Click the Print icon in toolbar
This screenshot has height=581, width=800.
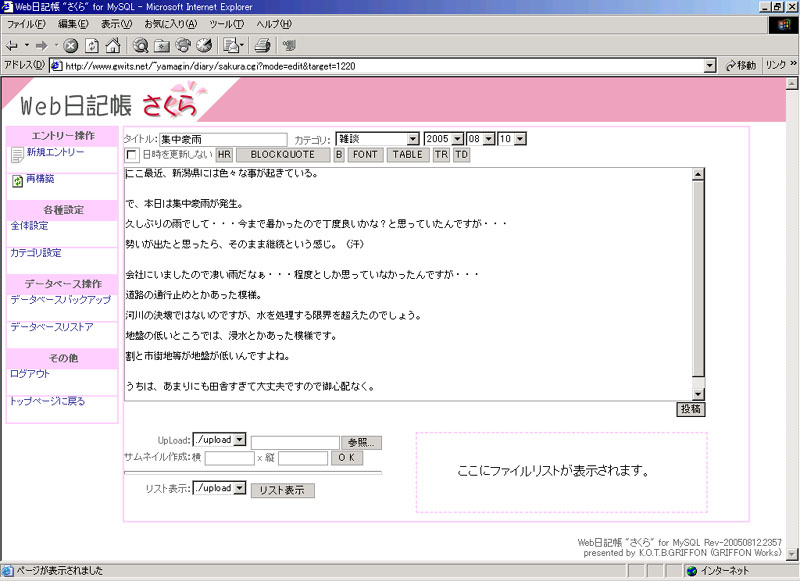click(x=262, y=45)
